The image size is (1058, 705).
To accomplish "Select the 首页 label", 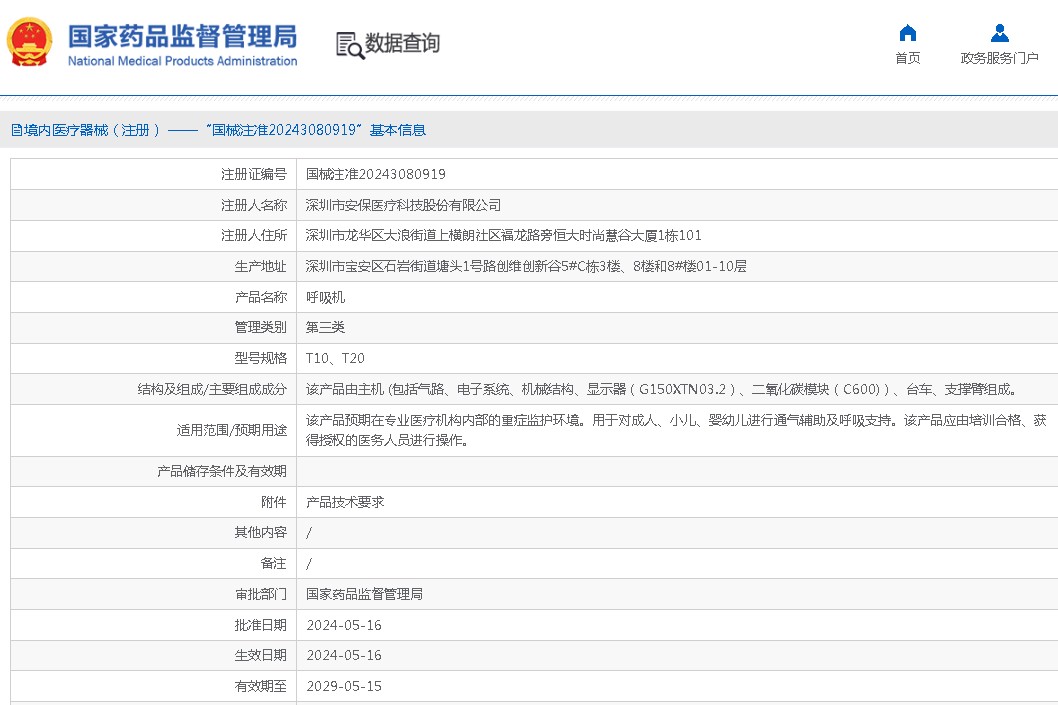I will point(908,58).
